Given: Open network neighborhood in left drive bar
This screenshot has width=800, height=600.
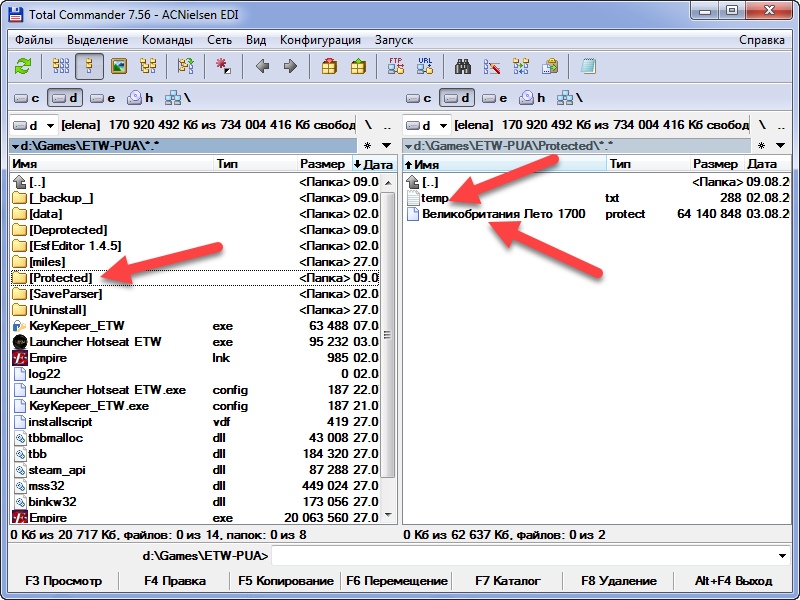Looking at the screenshot, I should click(x=178, y=98).
